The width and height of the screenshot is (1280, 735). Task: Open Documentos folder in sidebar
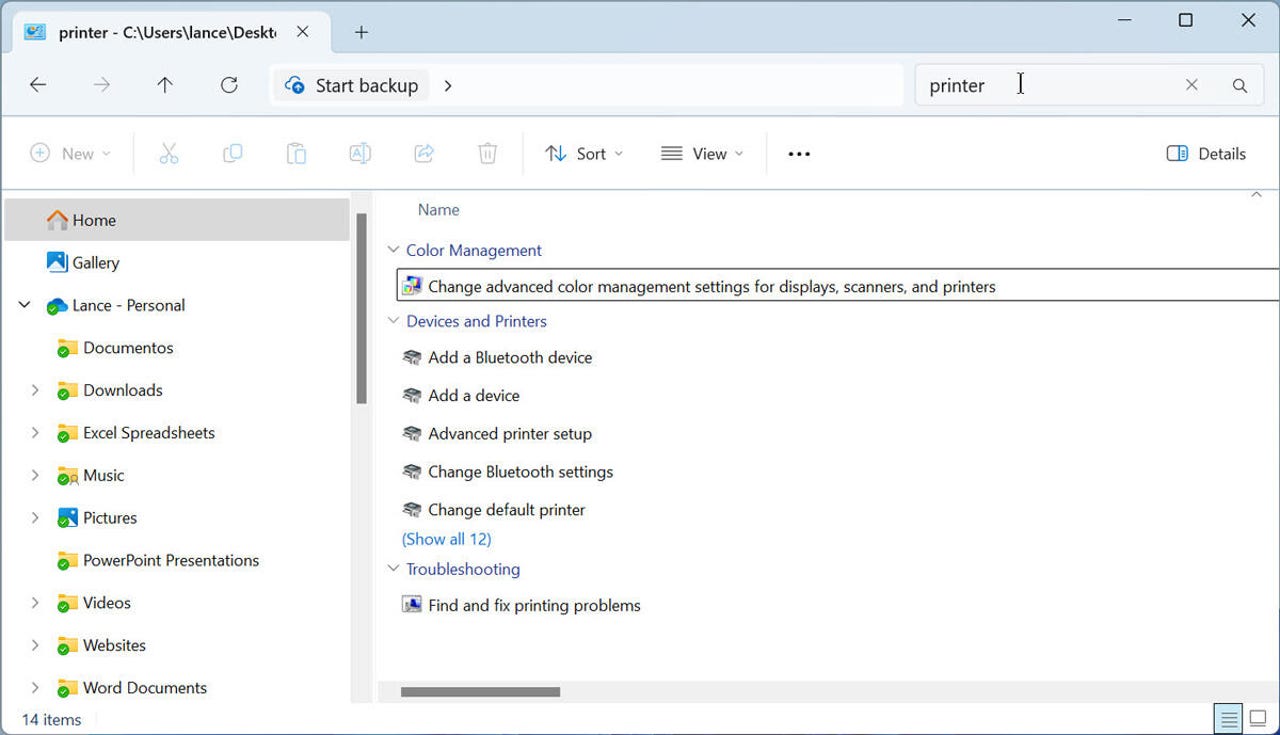click(x=128, y=348)
